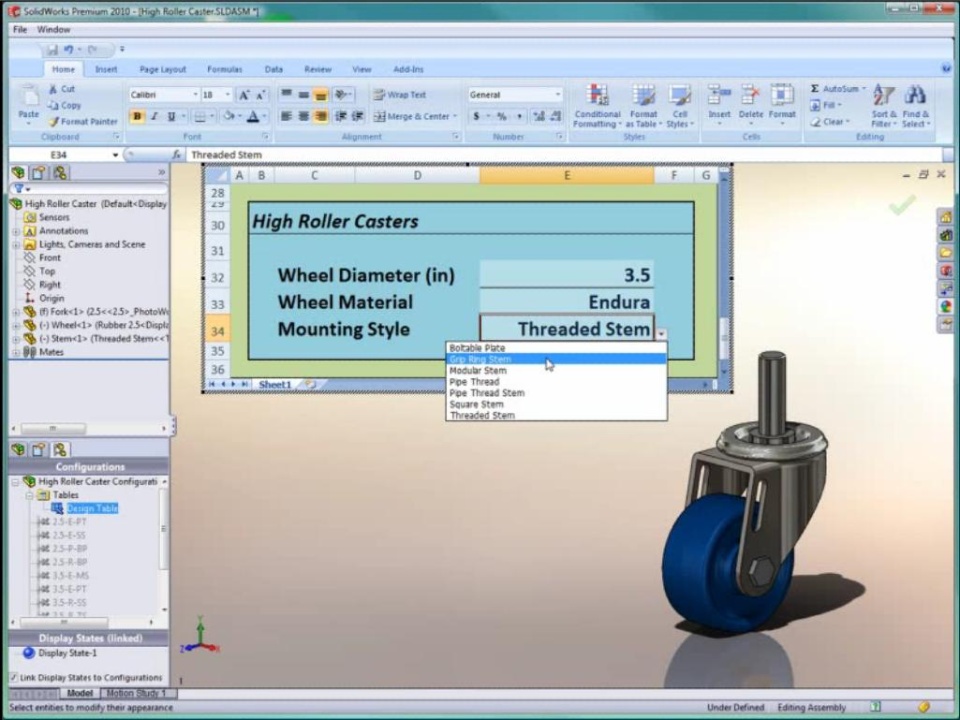Screen dimensions: 960x720
Task: Toggle Bold formatting
Action: pos(137,116)
